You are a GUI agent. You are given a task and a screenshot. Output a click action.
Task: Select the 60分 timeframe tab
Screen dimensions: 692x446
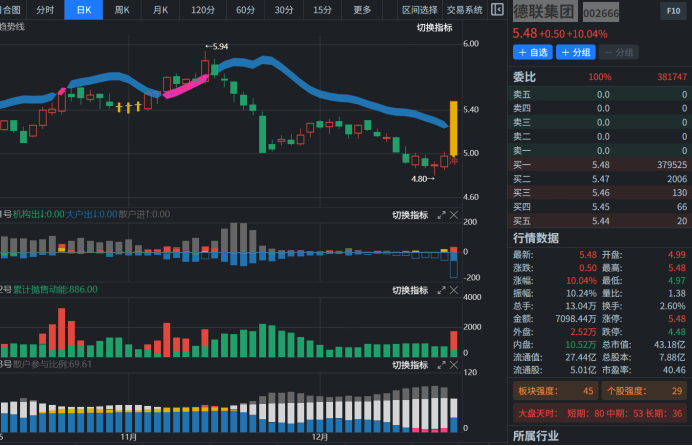pyautogui.click(x=245, y=10)
